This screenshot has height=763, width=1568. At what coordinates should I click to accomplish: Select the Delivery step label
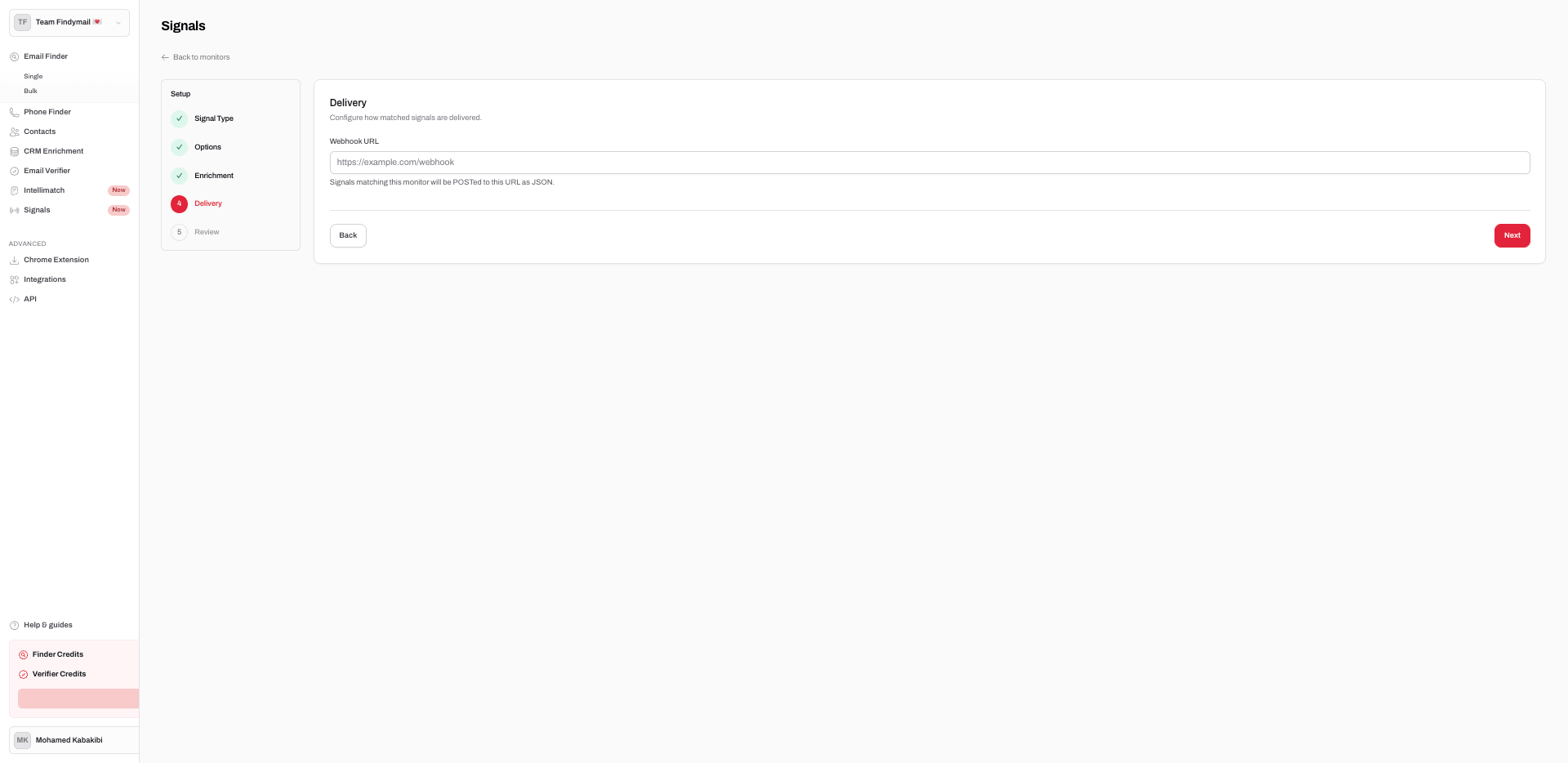(208, 203)
